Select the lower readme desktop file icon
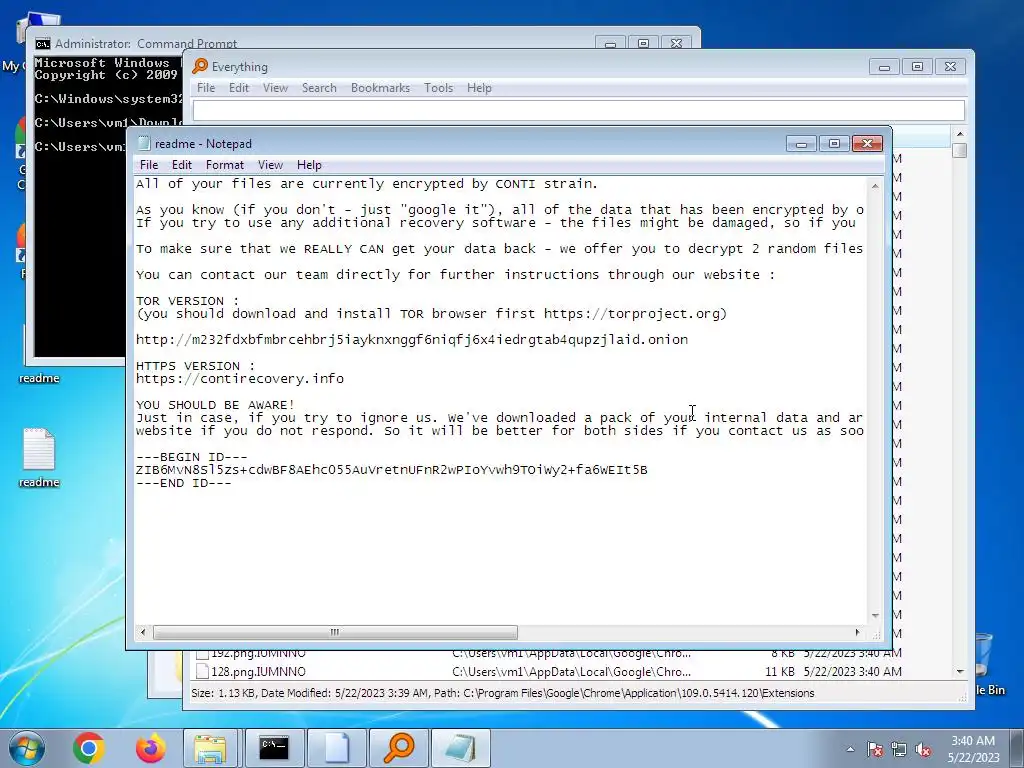 pos(39,458)
